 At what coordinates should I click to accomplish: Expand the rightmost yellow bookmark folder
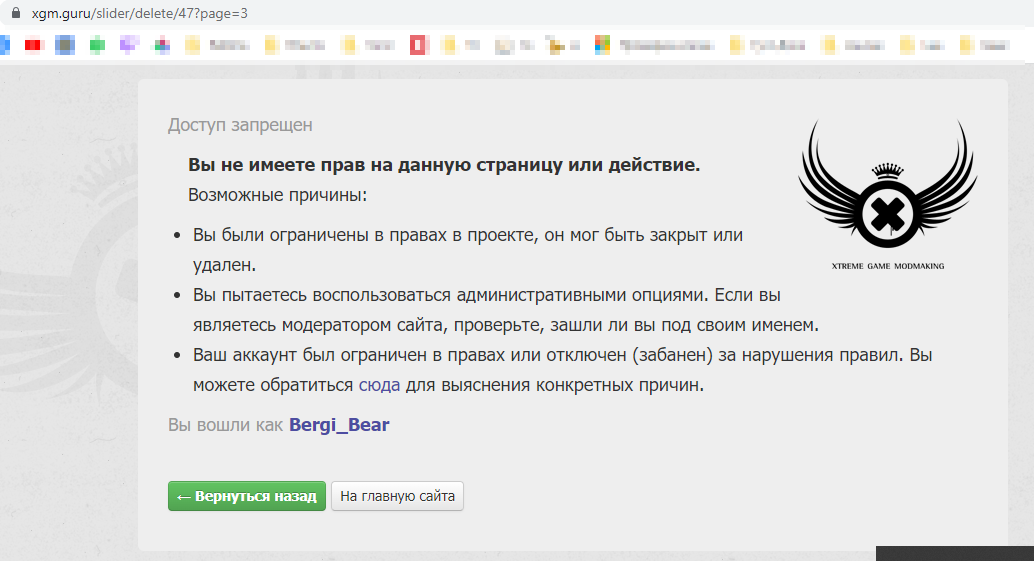coord(967,45)
